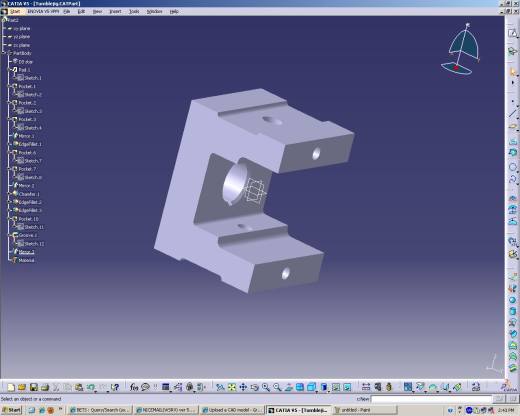The image size is (520, 416).
Task: Click the power input command field
Action: click(432, 399)
